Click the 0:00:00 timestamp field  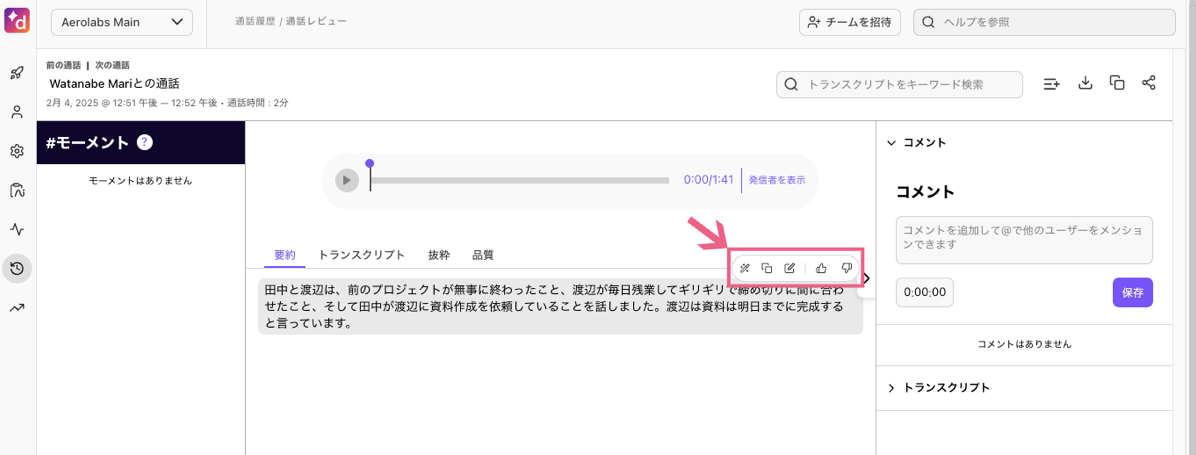click(x=924, y=293)
